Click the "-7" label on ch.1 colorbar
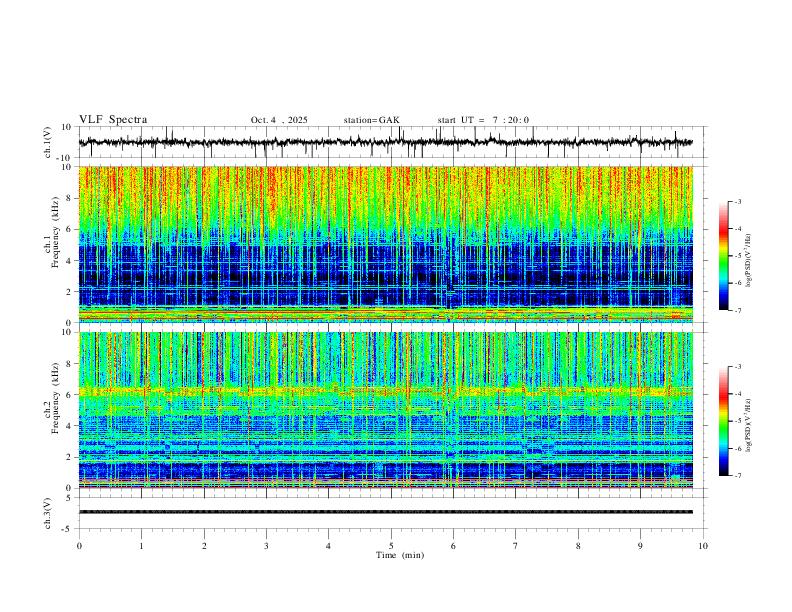This screenshot has width=792, height=612. pyautogui.click(x=737, y=310)
